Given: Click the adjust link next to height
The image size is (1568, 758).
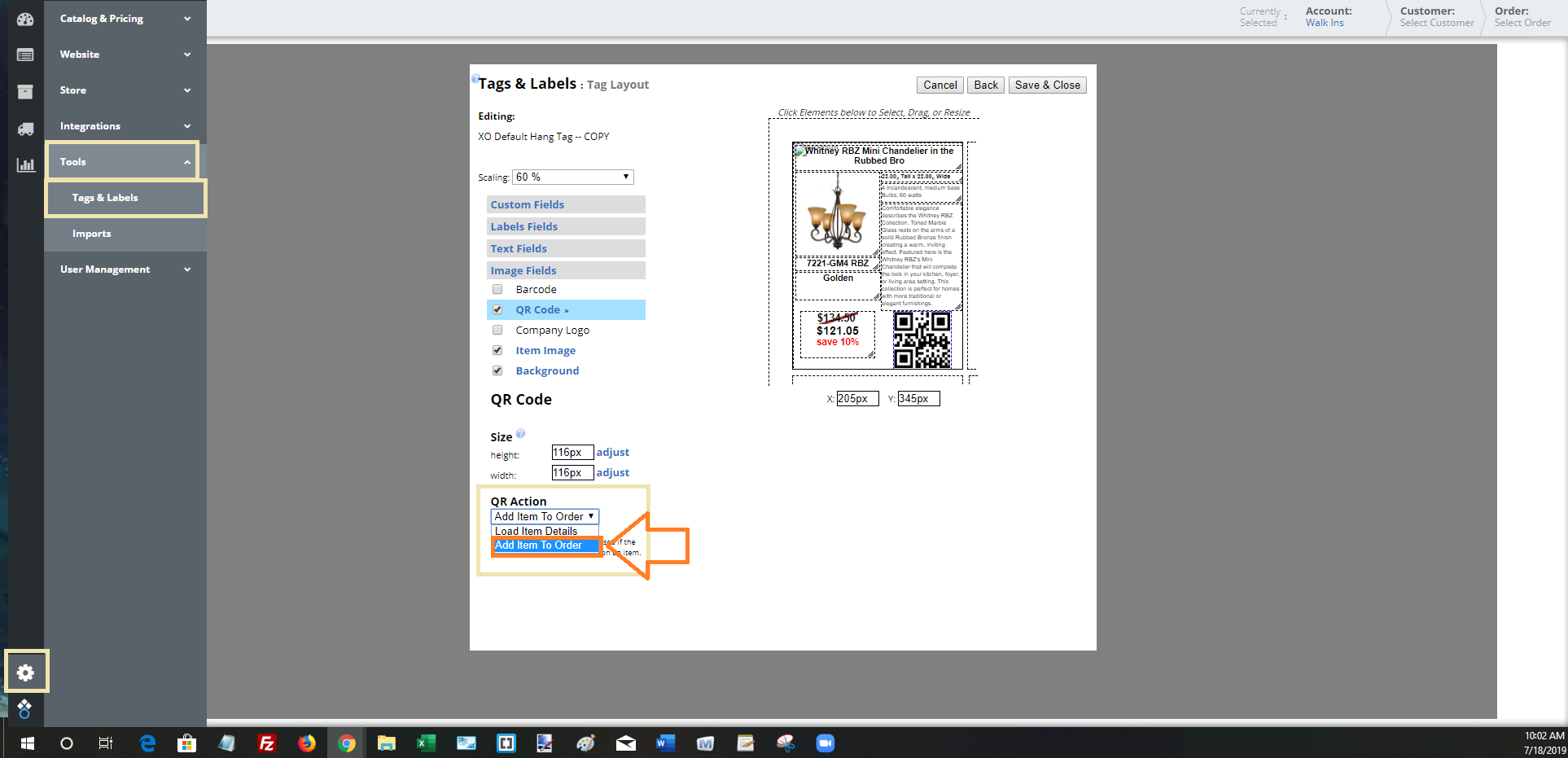Looking at the screenshot, I should pyautogui.click(x=612, y=452).
